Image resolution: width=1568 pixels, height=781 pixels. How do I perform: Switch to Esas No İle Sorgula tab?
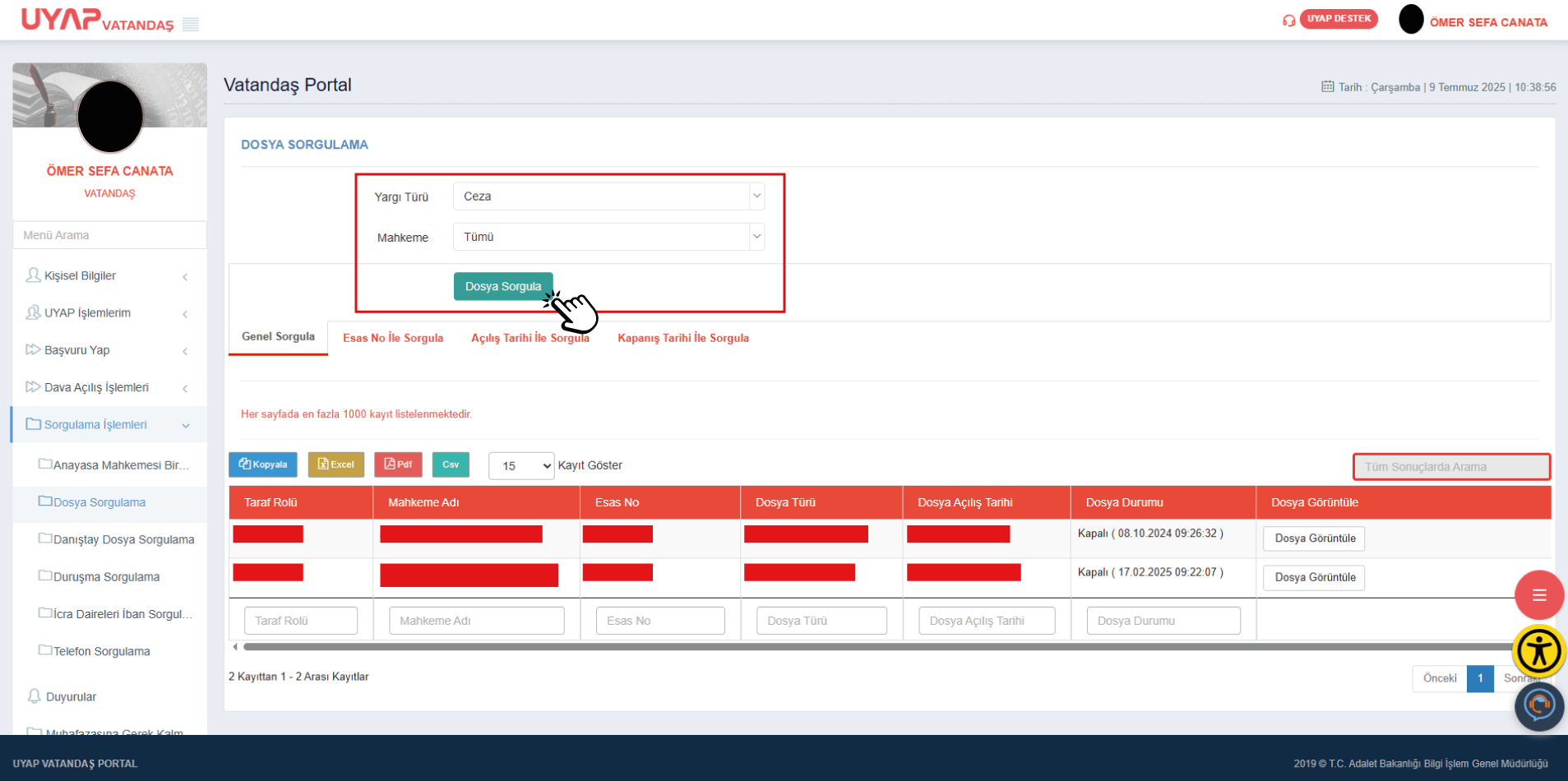coord(393,338)
